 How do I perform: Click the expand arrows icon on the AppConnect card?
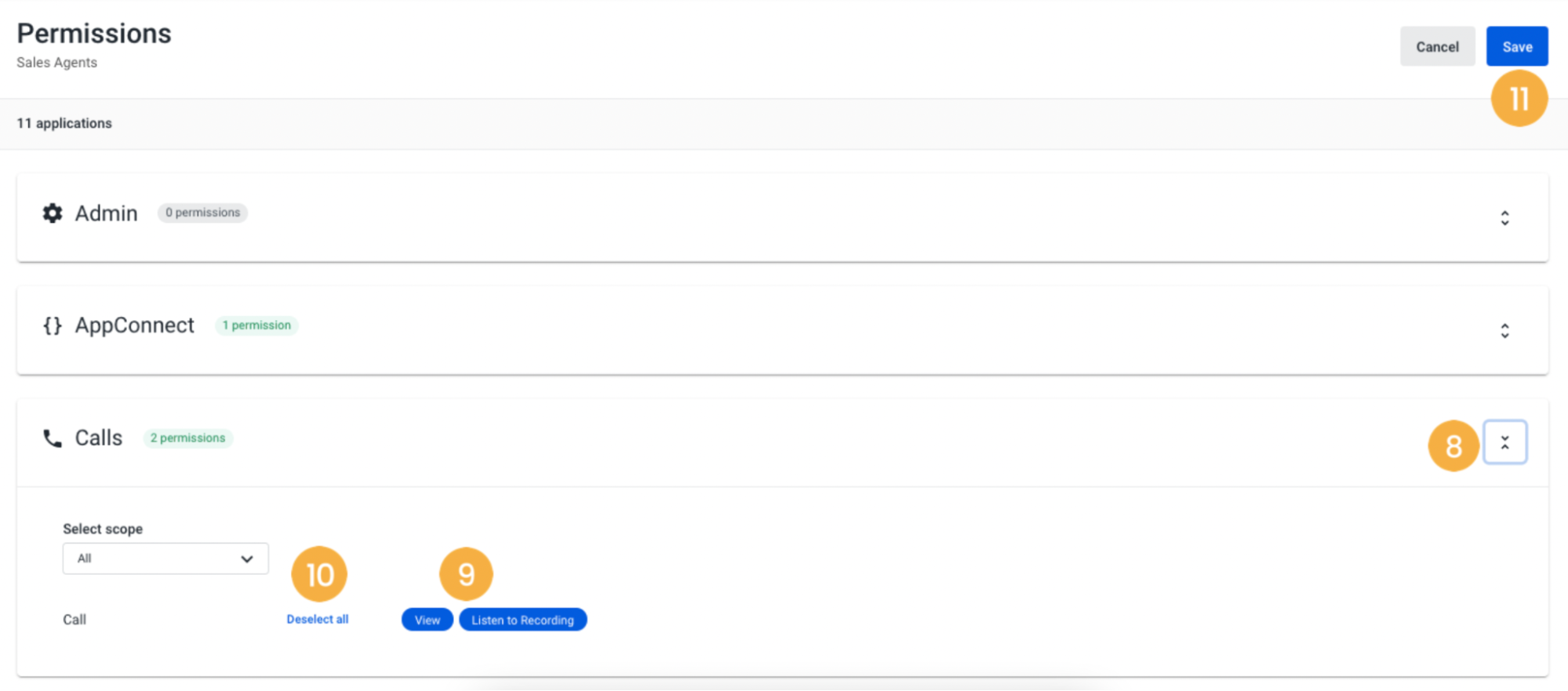coord(1504,330)
